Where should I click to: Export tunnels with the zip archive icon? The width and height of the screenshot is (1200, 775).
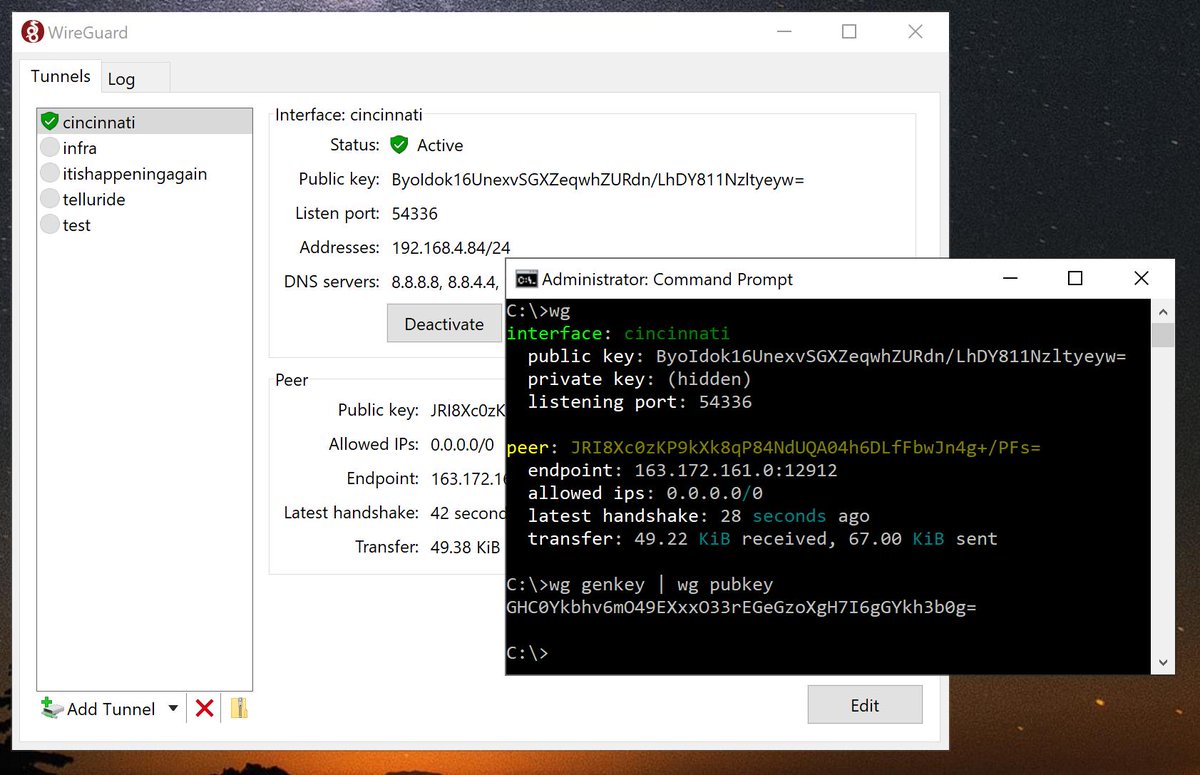click(x=239, y=708)
